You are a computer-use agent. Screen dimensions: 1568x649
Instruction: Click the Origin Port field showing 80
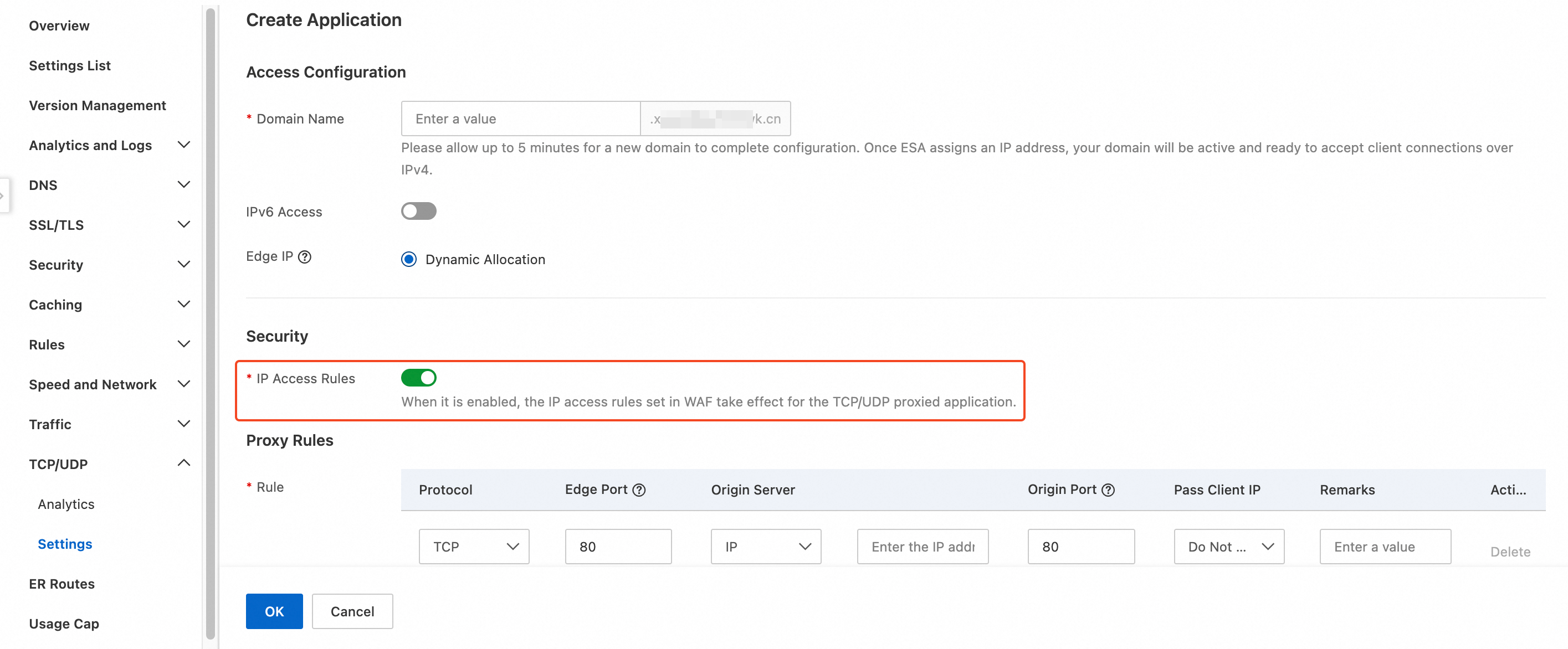pyautogui.click(x=1080, y=546)
